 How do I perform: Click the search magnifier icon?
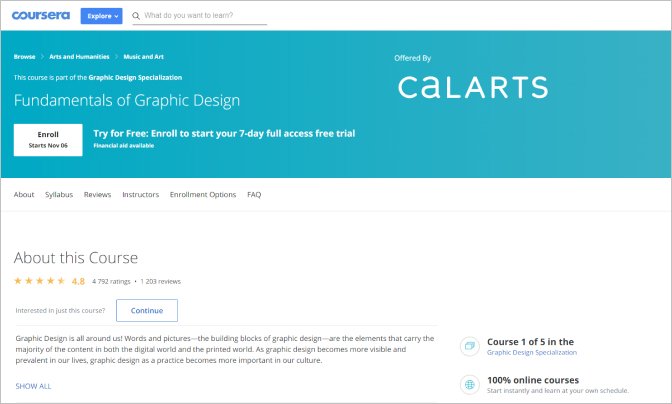(x=137, y=17)
